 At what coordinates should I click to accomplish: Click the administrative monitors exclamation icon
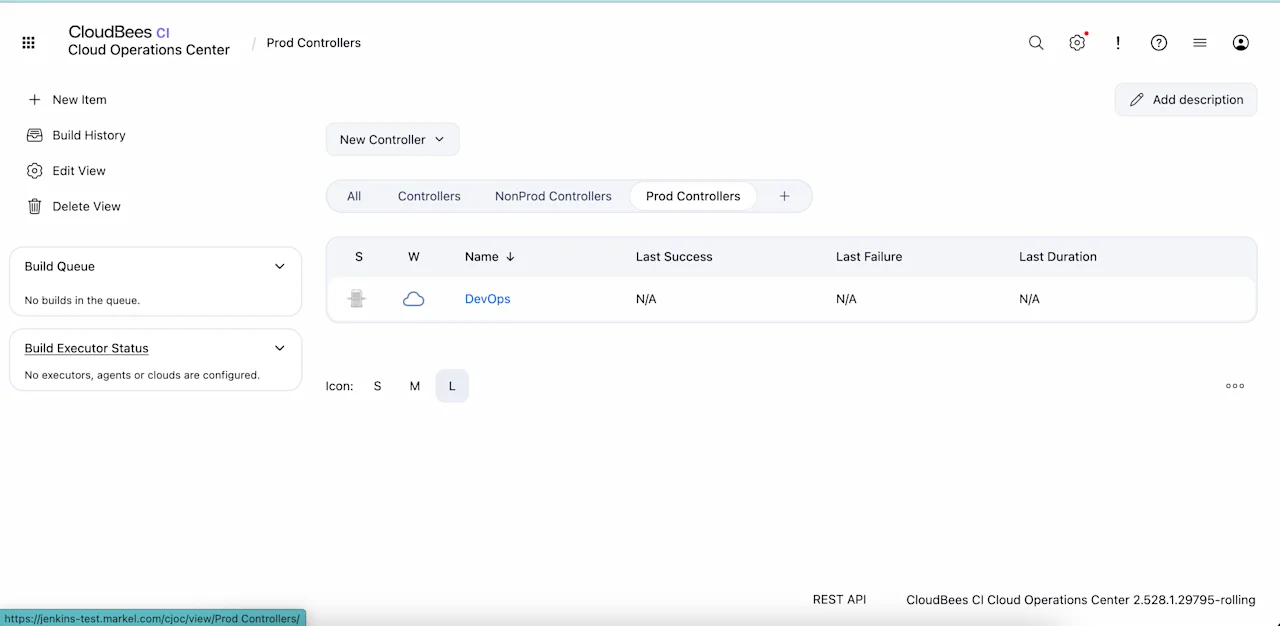1118,43
